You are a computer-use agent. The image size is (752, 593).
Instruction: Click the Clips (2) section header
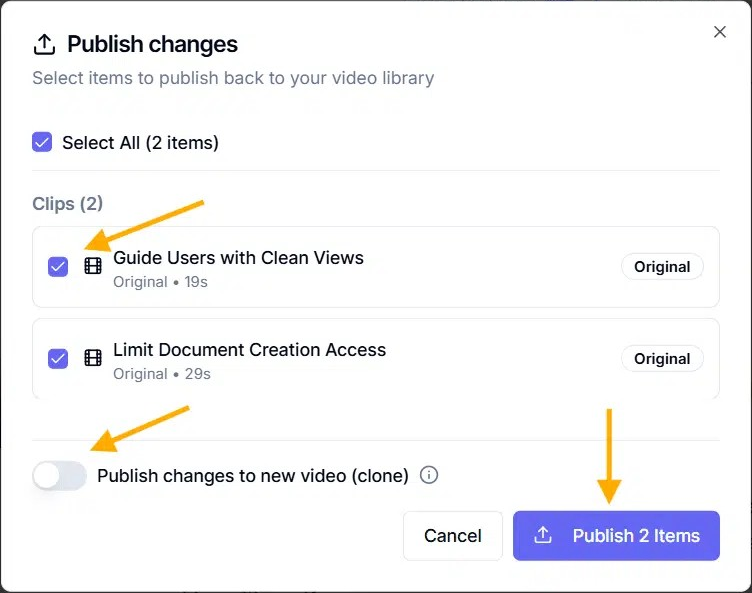[x=67, y=204]
